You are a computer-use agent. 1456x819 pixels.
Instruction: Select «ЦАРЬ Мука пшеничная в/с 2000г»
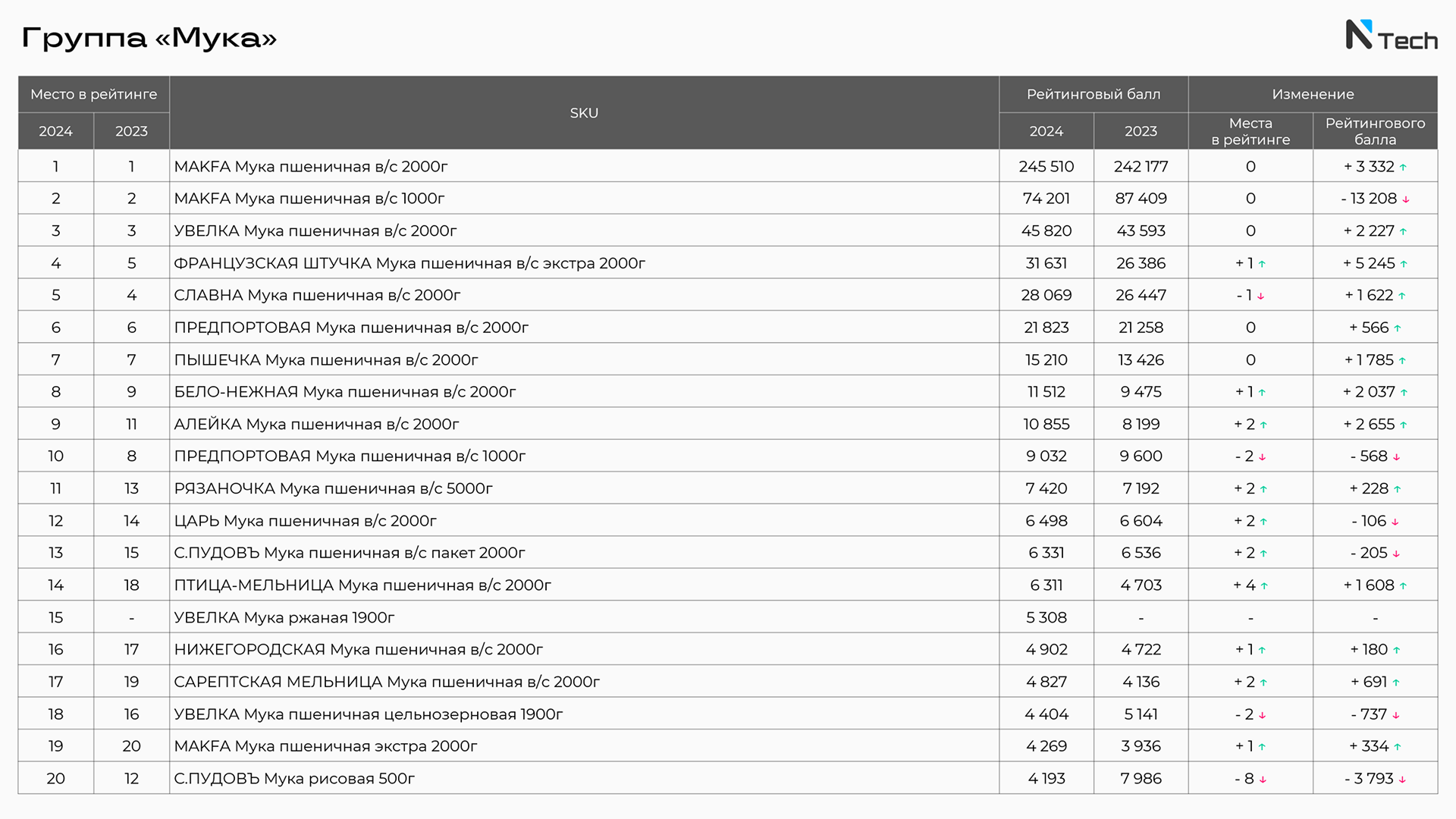728,521
